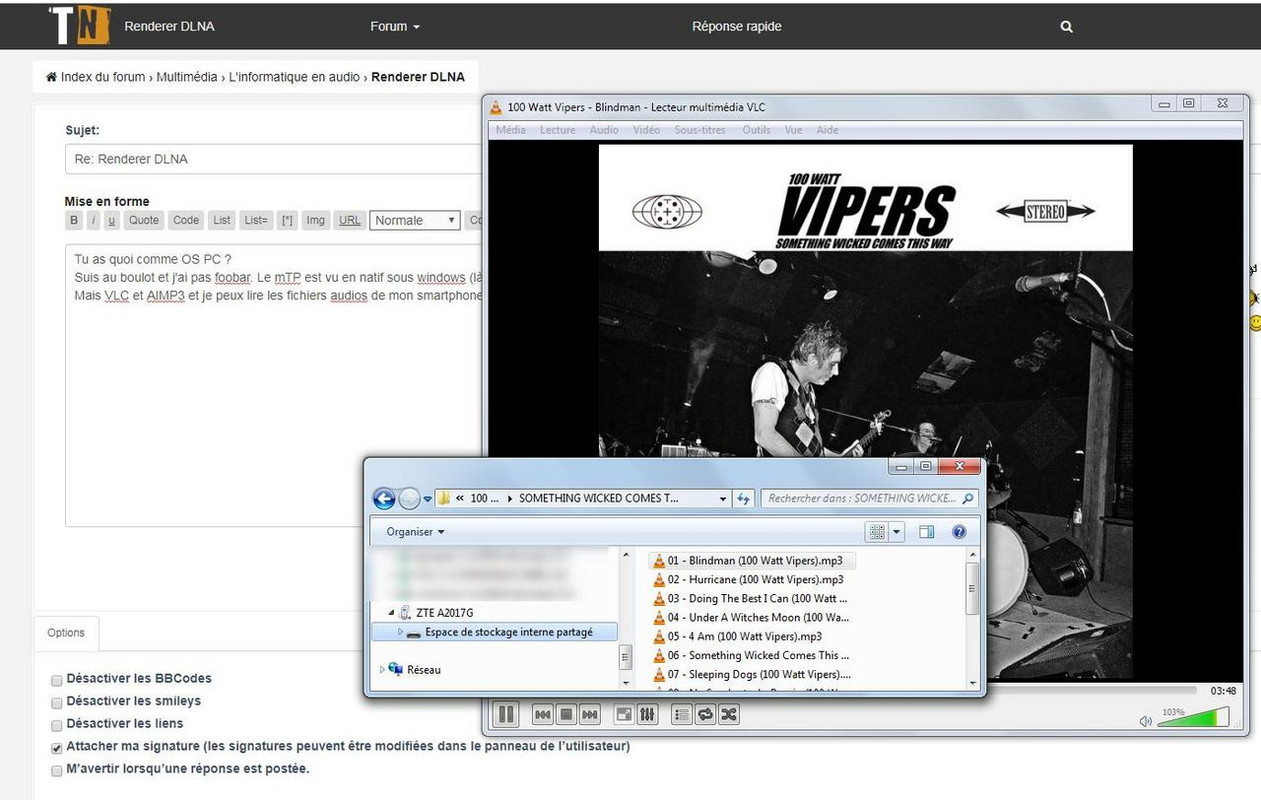Enable Désactiver les smileys checkbox
Image resolution: width=1261 pixels, height=800 pixels.
tap(56, 703)
